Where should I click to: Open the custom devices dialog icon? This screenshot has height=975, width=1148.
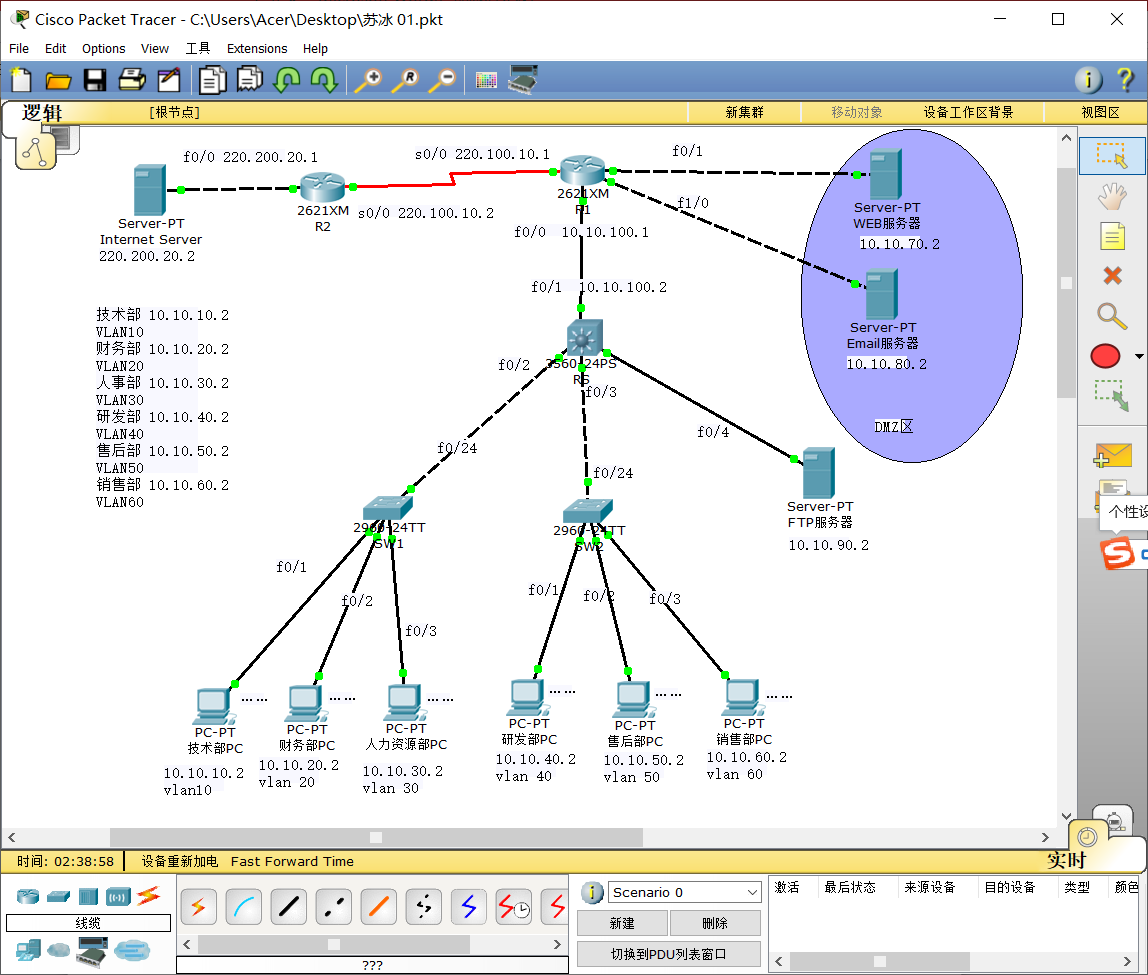click(x=523, y=79)
